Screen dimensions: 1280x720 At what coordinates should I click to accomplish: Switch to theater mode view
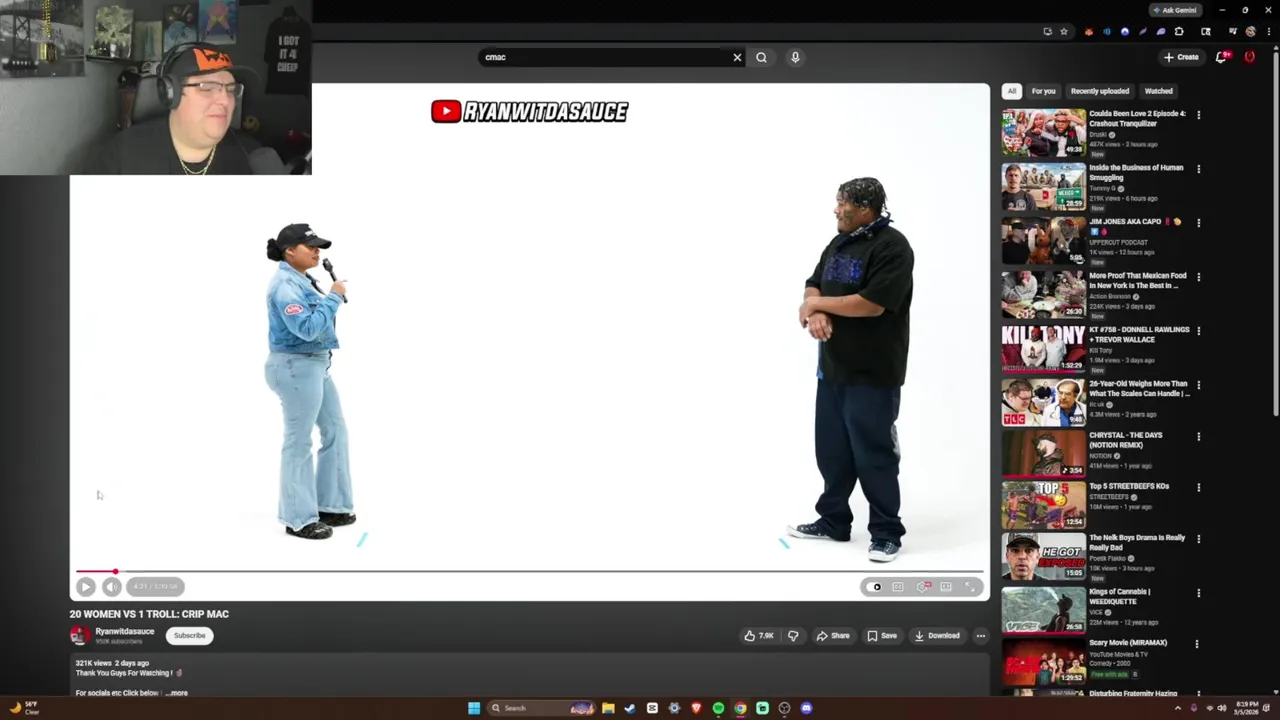click(x=946, y=587)
